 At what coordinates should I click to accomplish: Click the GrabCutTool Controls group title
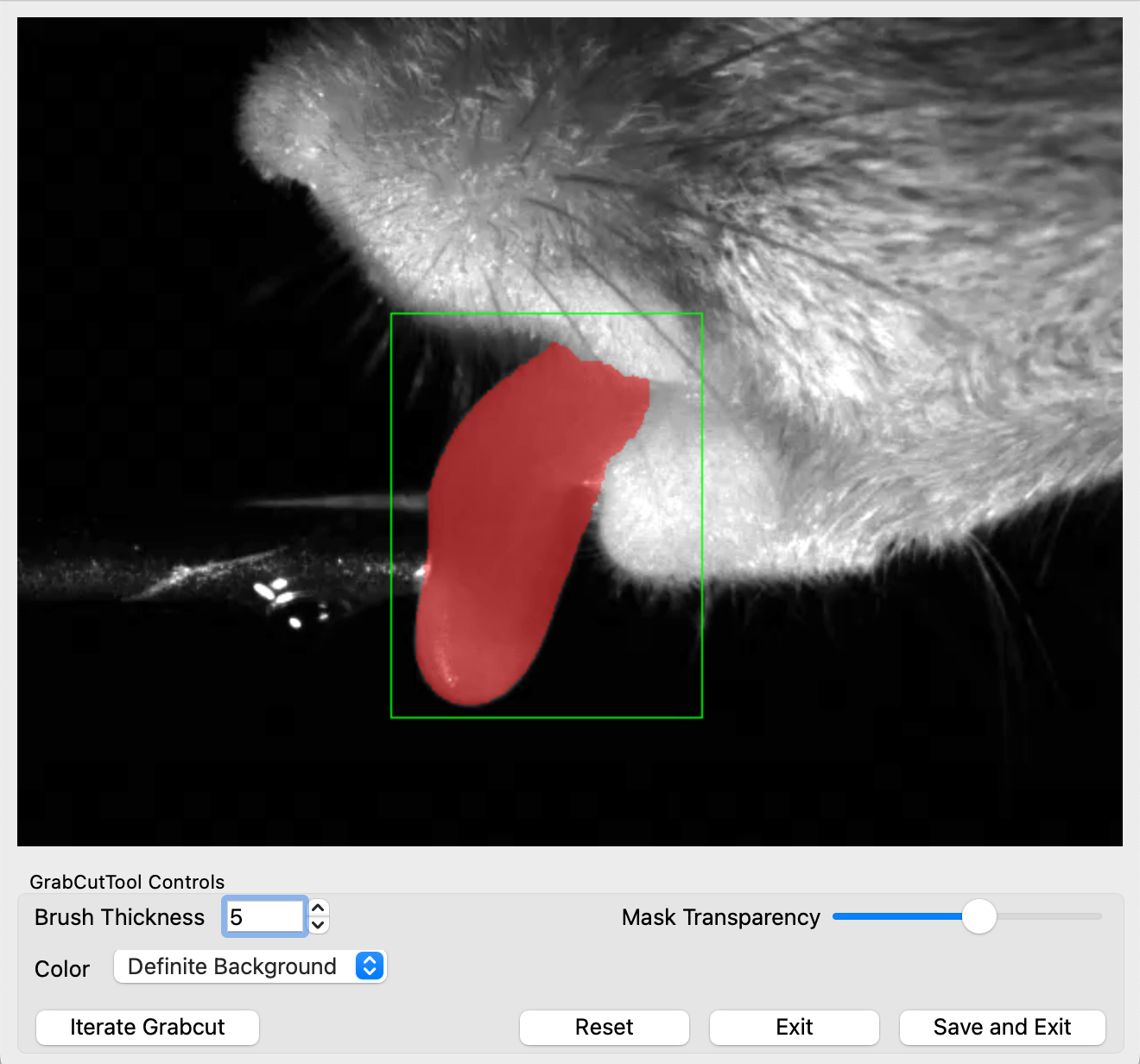pos(127,882)
